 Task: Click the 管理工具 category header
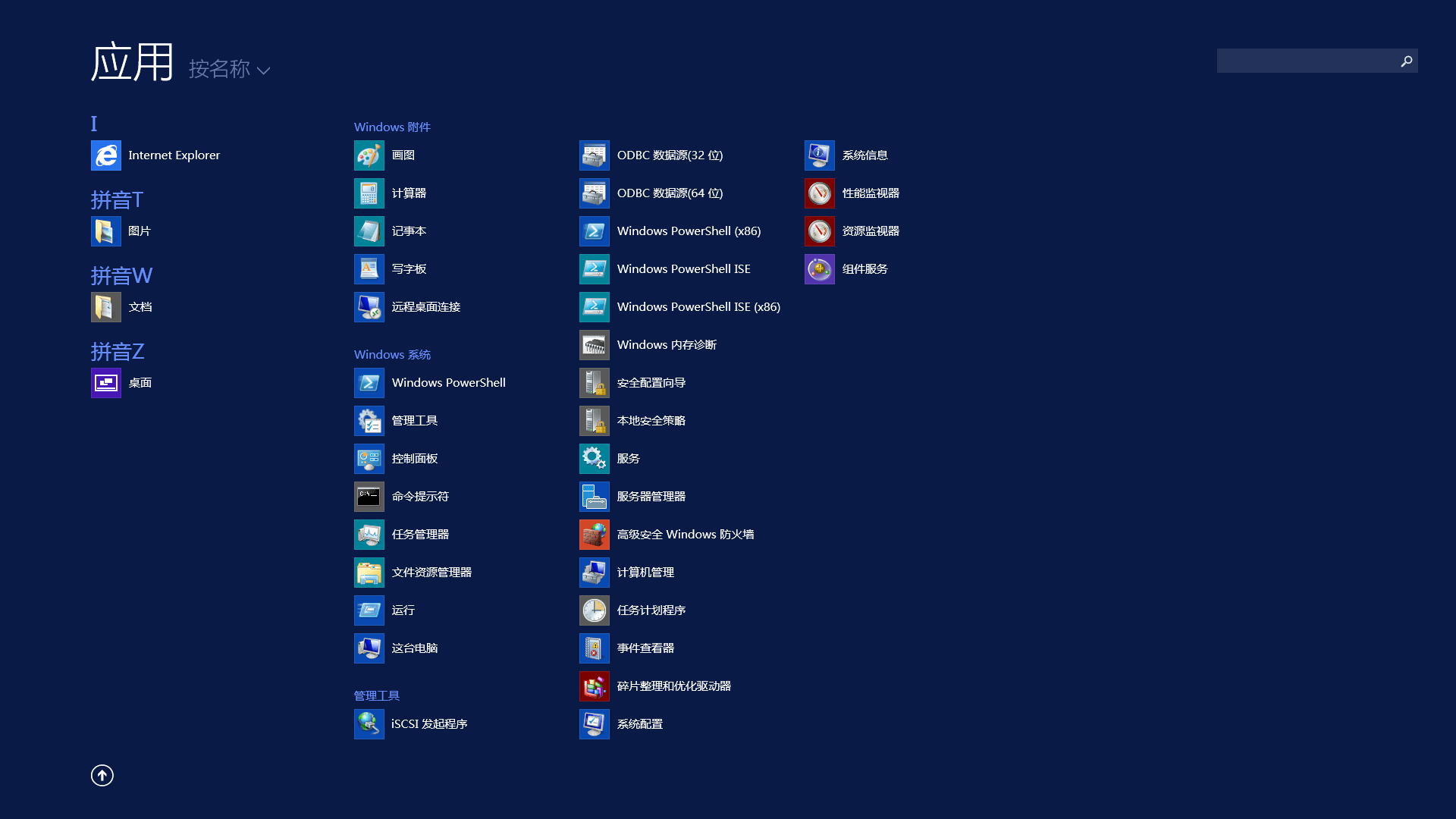(x=377, y=695)
